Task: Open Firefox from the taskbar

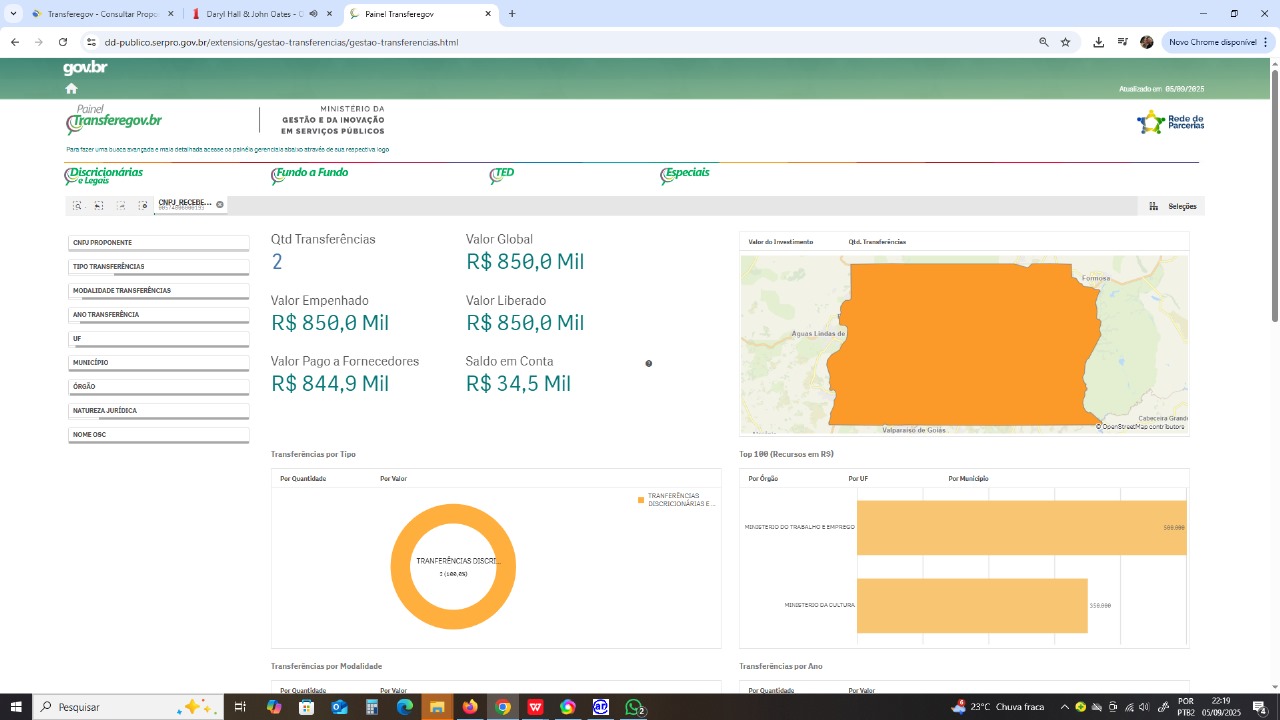Action: (x=470, y=707)
